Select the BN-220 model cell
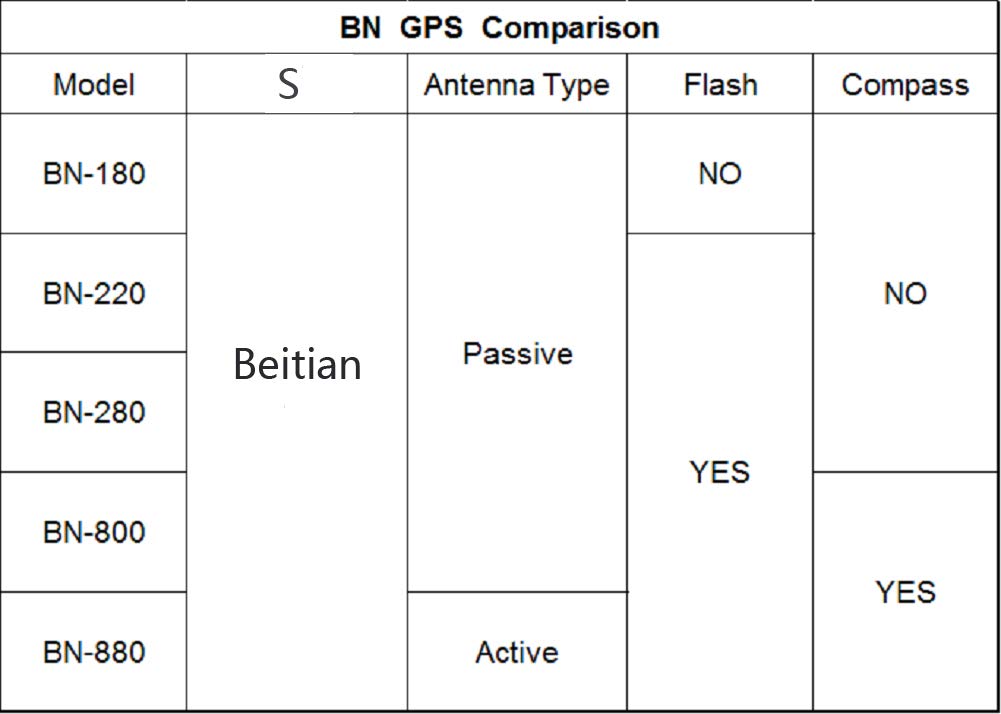1001x714 pixels. (94, 294)
